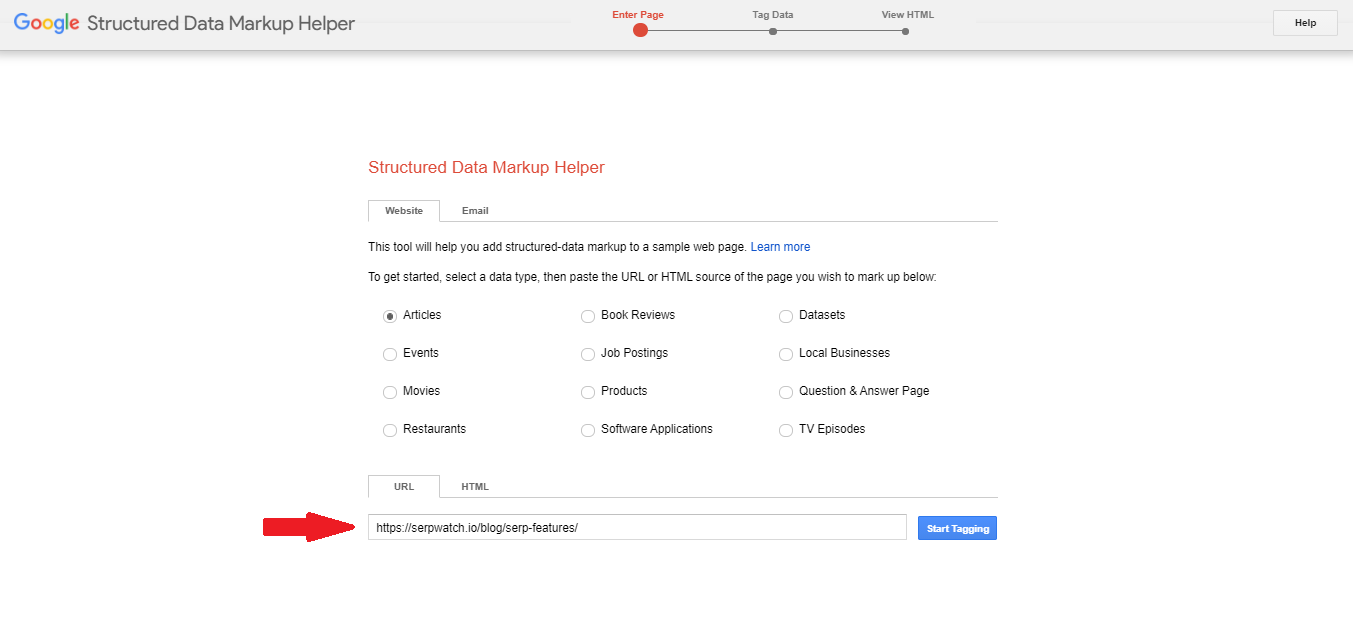The height and width of the screenshot is (628, 1353).
Task: Switch to the Email tab
Action: pyautogui.click(x=475, y=211)
